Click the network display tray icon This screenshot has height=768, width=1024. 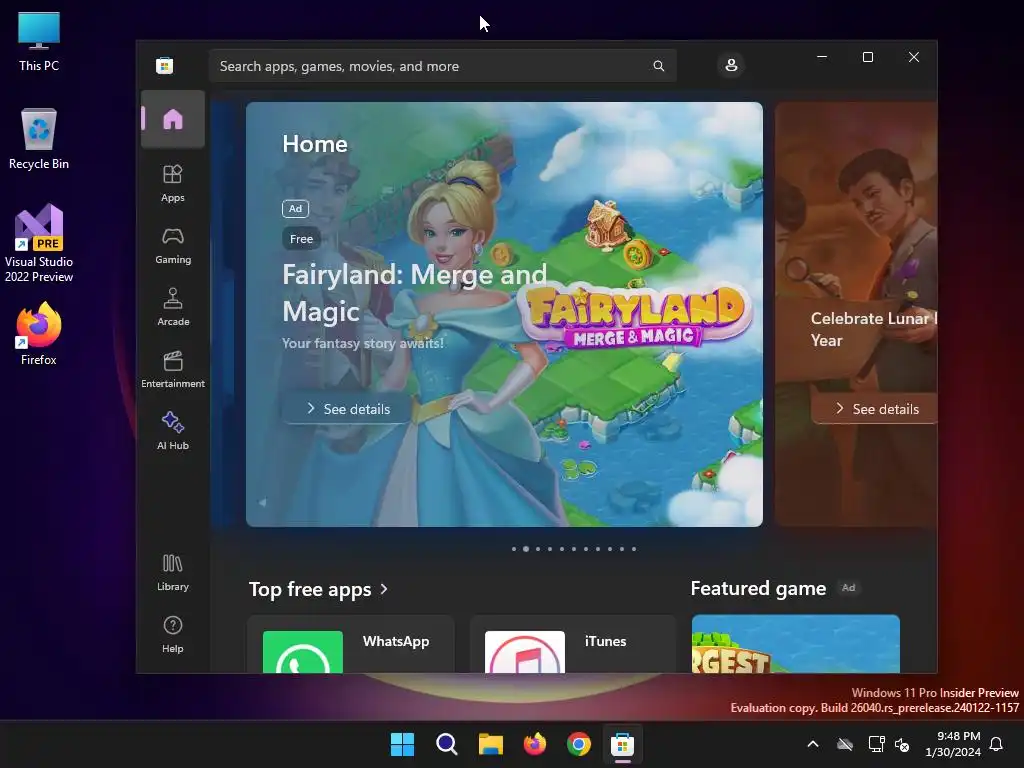[876, 744]
